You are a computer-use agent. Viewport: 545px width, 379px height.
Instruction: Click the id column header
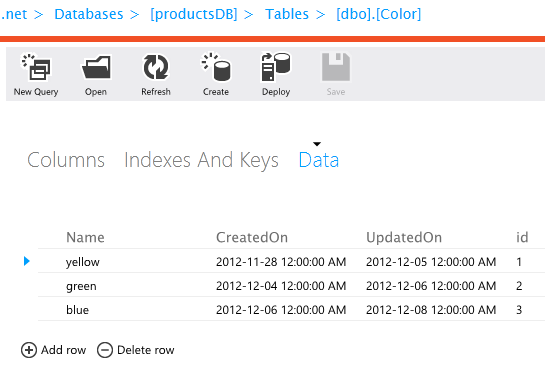click(522, 237)
